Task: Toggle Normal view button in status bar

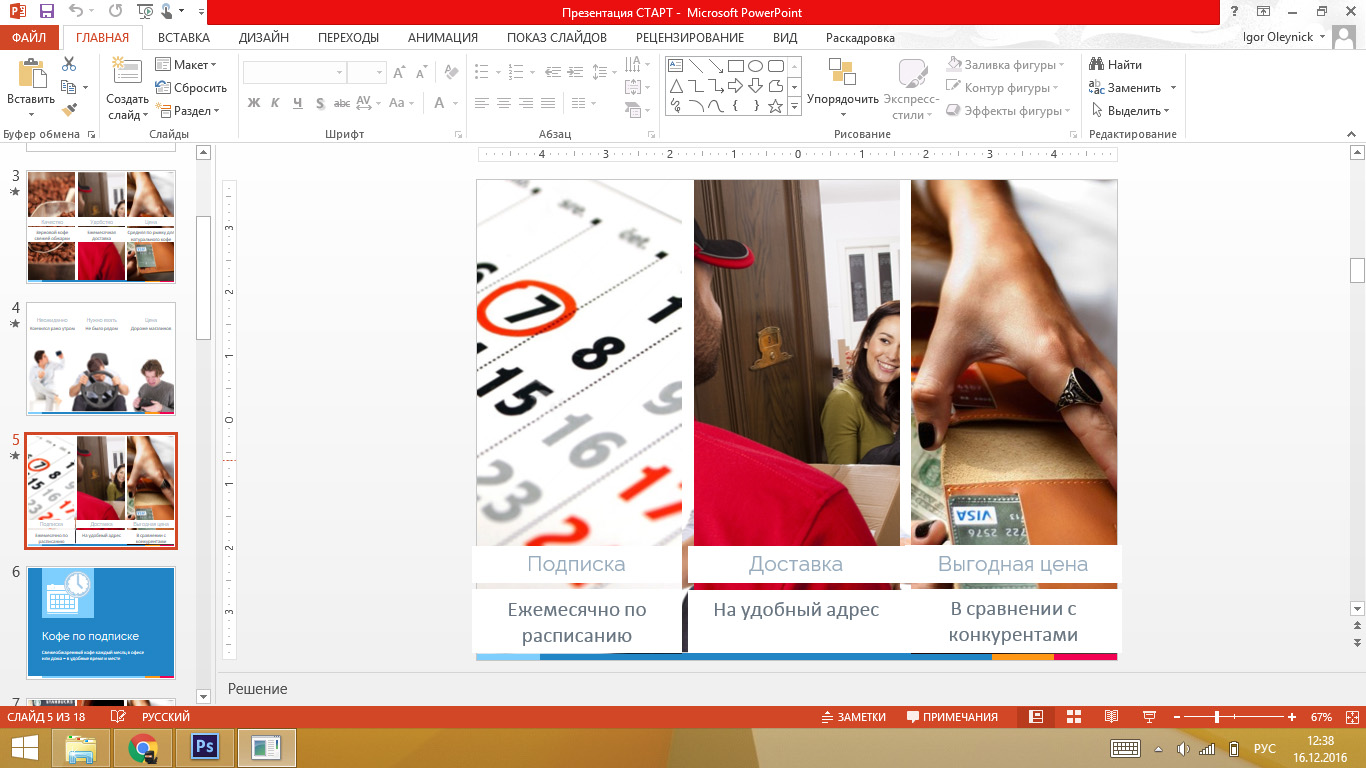Action: 1036,717
